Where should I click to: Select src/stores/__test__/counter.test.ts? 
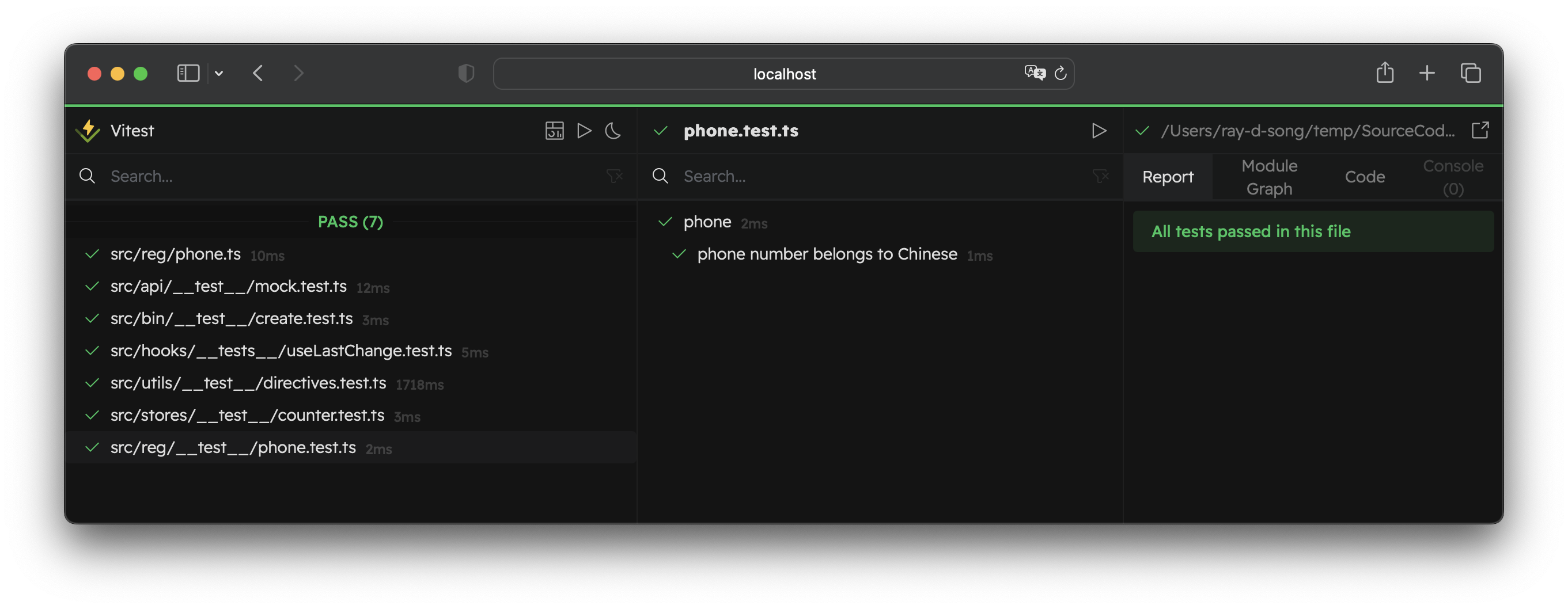(x=351, y=416)
